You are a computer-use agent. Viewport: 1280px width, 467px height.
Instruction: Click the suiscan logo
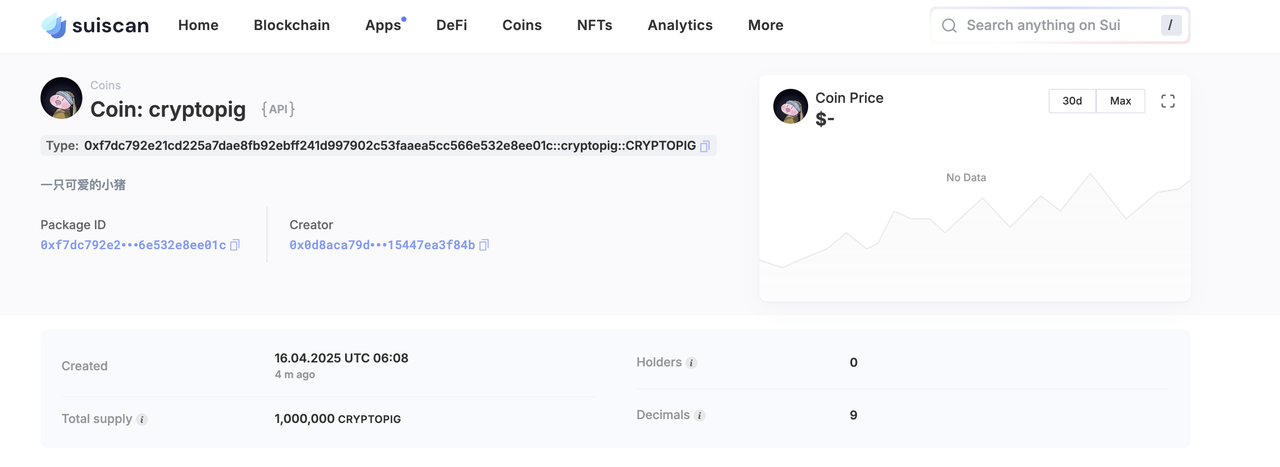coord(95,25)
